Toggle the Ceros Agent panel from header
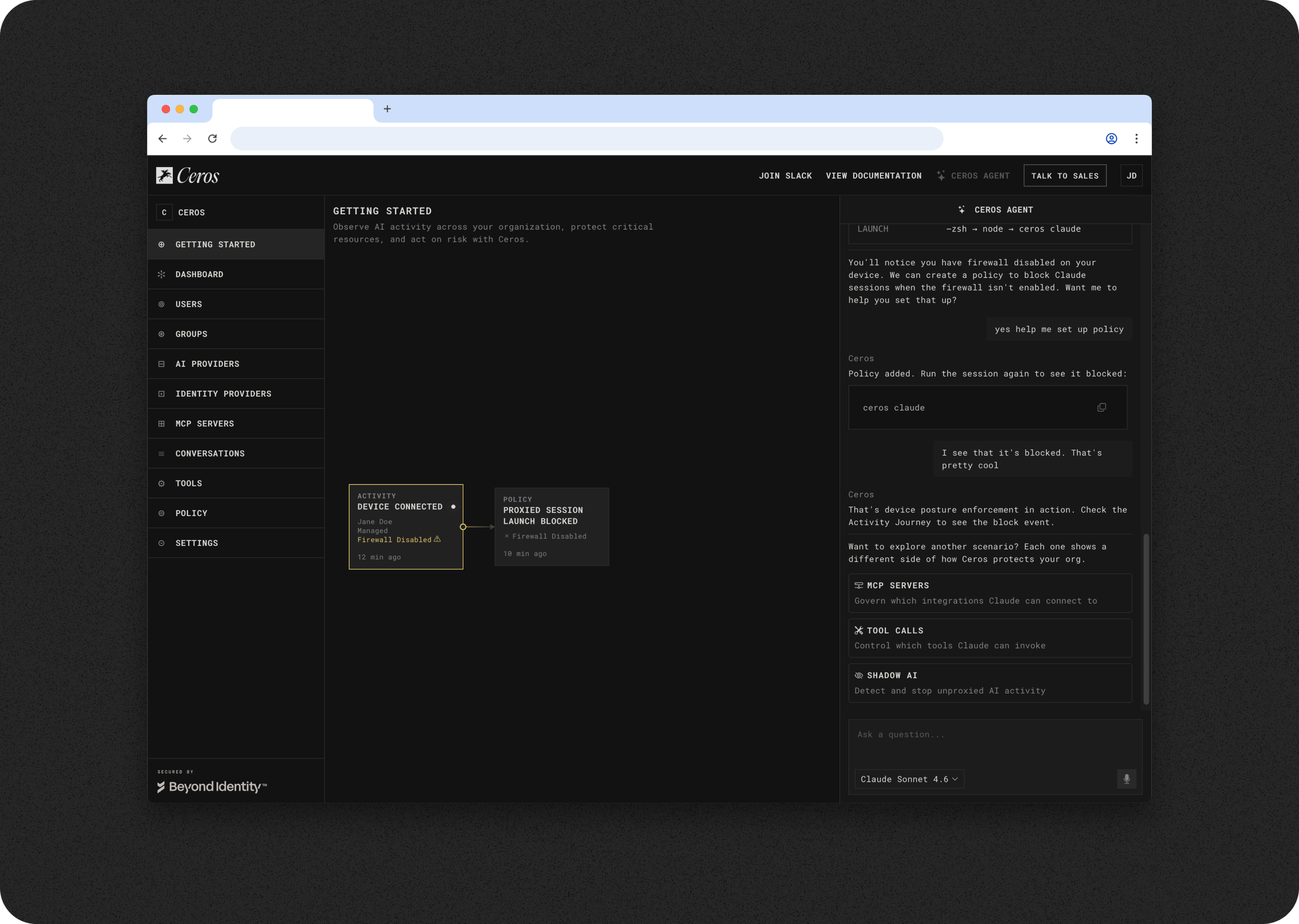The image size is (1299, 924). [x=973, y=176]
